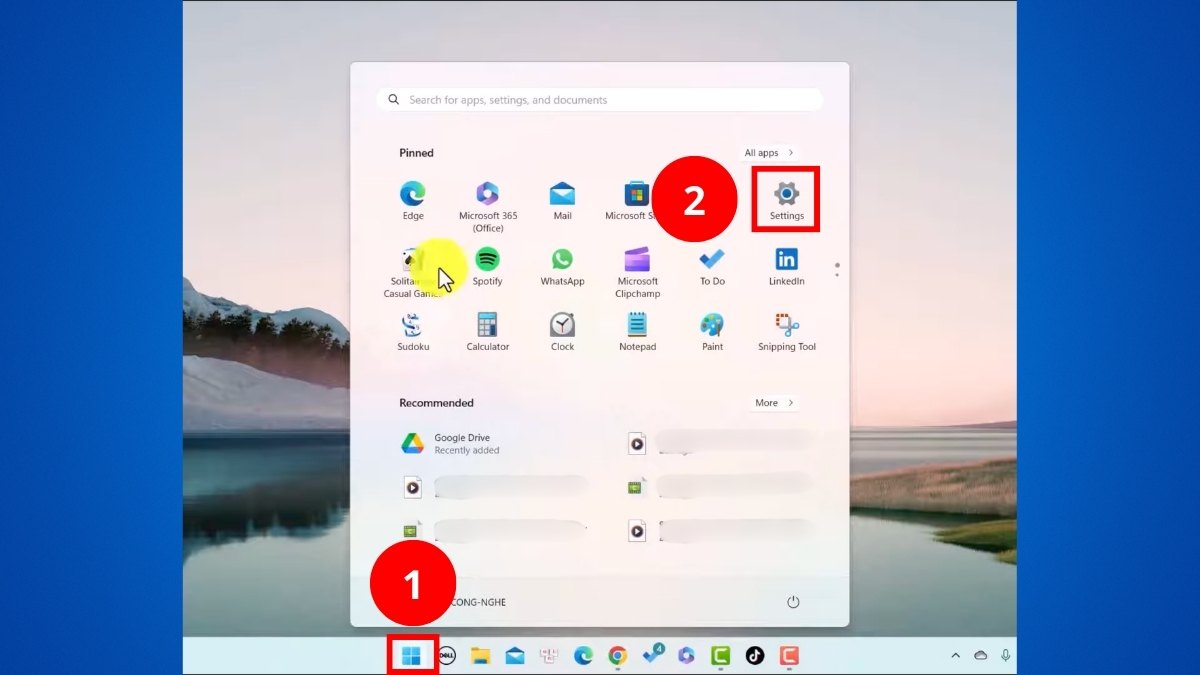This screenshot has width=1200, height=675.
Task: Launch WhatsApp from the Pinned grid
Action: pyautogui.click(x=562, y=267)
